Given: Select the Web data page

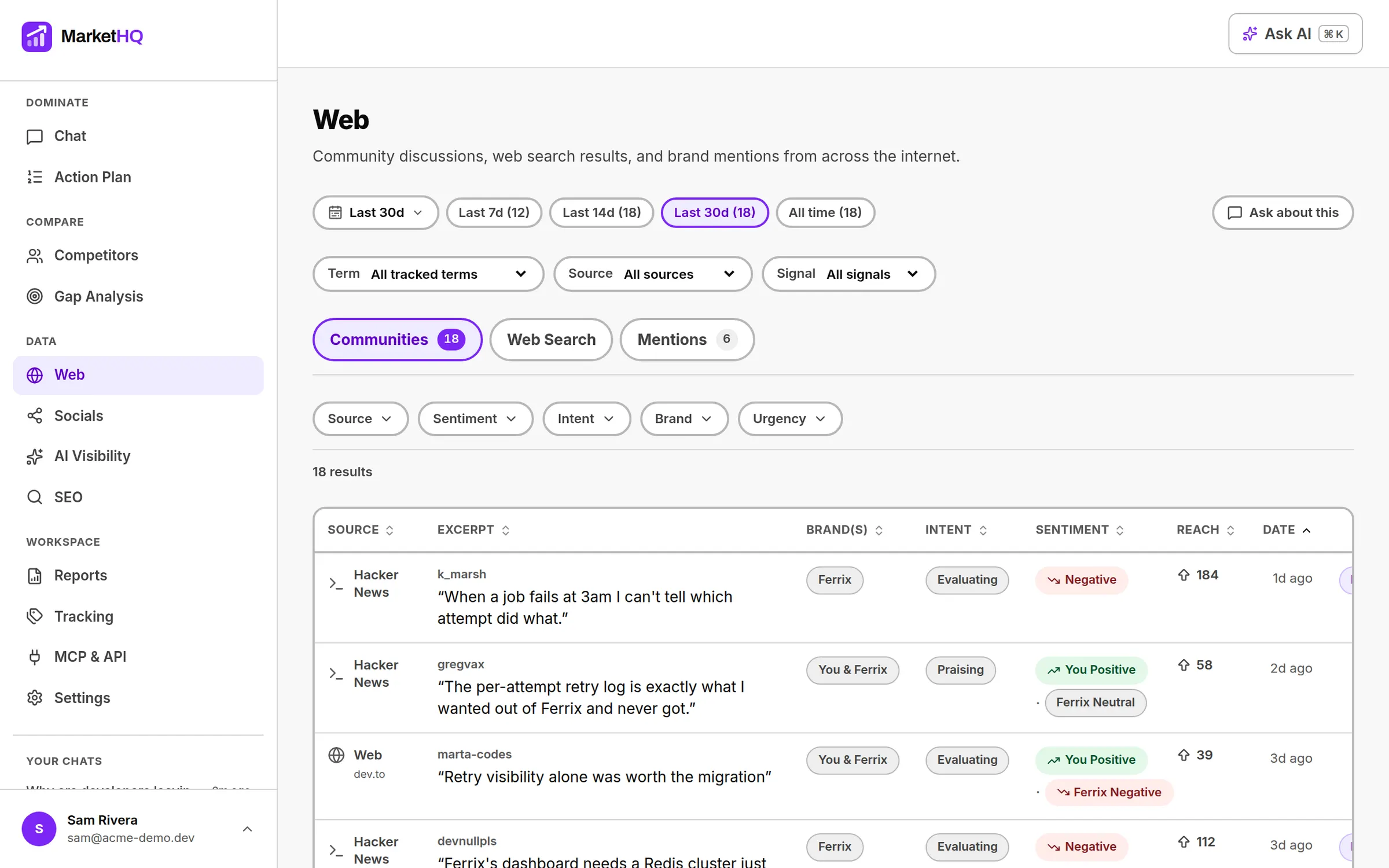Looking at the screenshot, I should 138,375.
